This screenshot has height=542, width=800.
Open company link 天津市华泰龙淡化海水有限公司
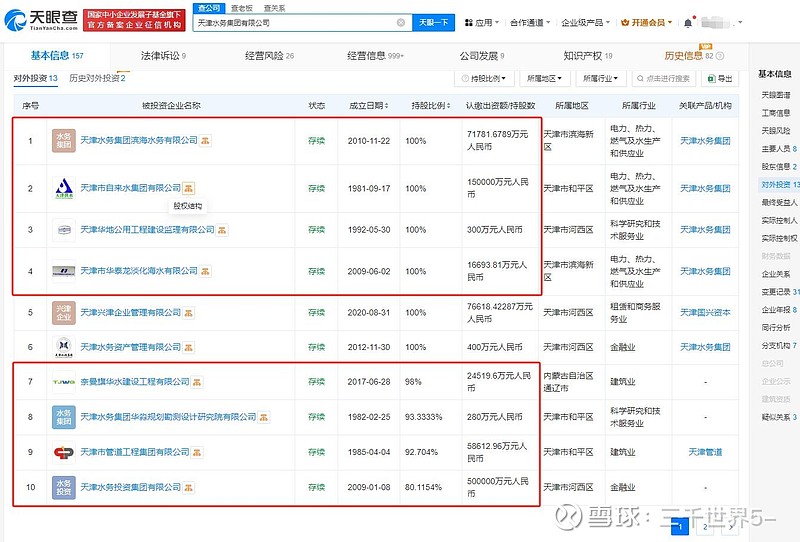[139, 271]
